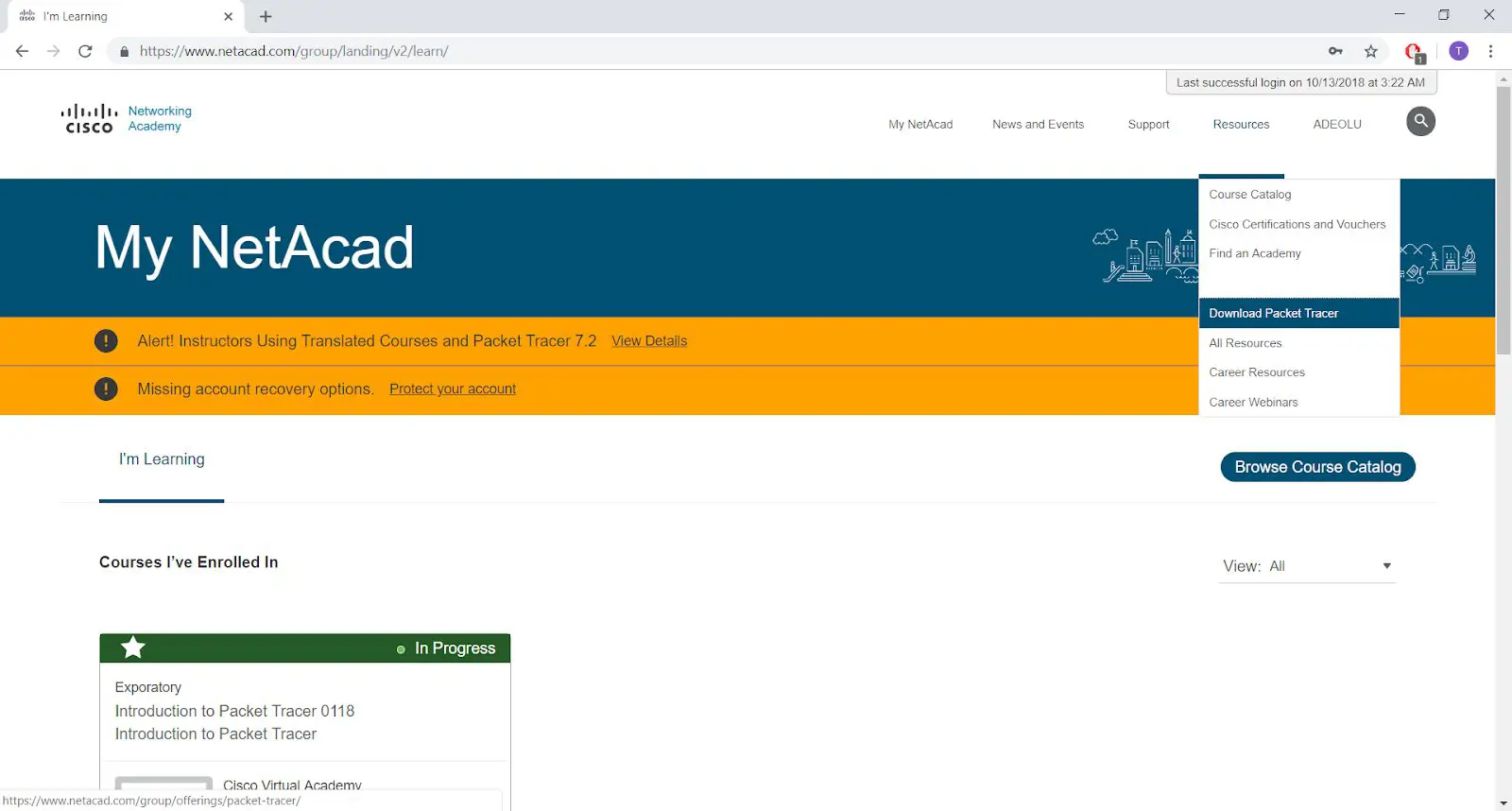The height and width of the screenshot is (811, 1512).
Task: Click the address bar URL field
Action: tap(661, 51)
